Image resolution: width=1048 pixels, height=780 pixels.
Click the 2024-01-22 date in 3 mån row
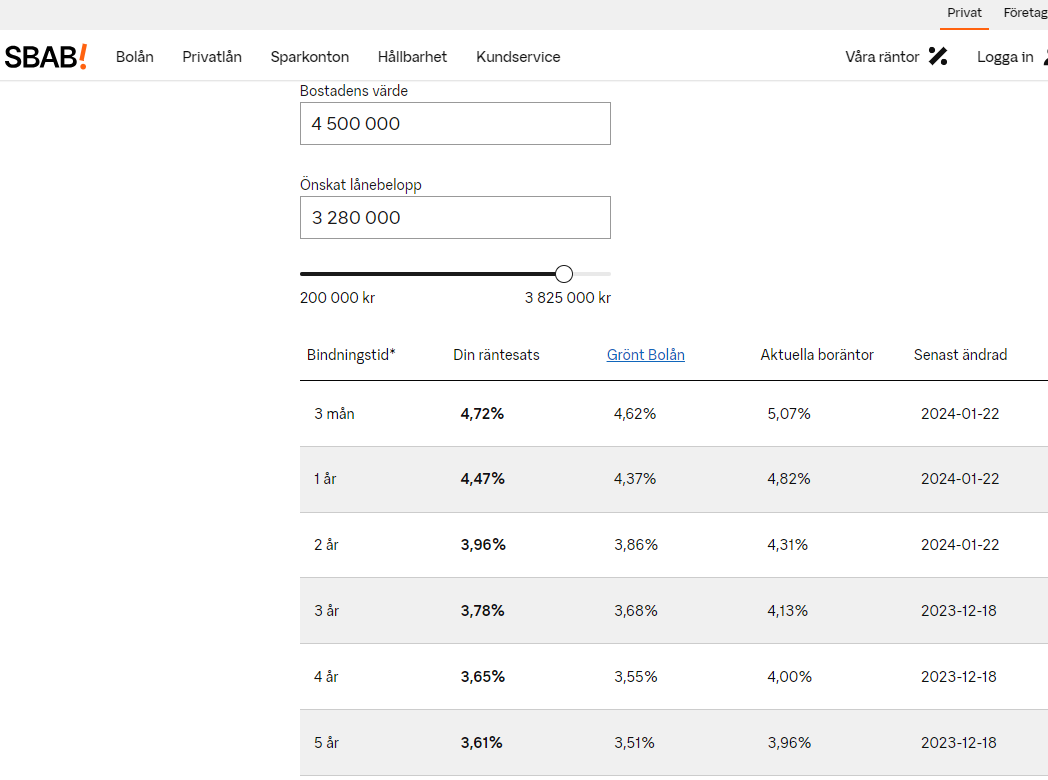[x=960, y=414]
